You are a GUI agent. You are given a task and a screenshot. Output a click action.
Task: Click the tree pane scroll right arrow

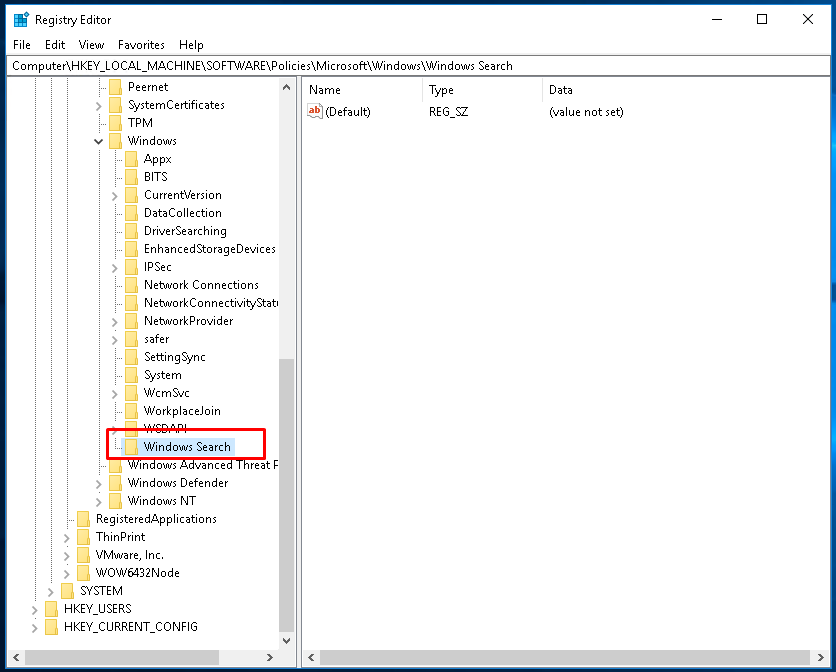(270, 657)
